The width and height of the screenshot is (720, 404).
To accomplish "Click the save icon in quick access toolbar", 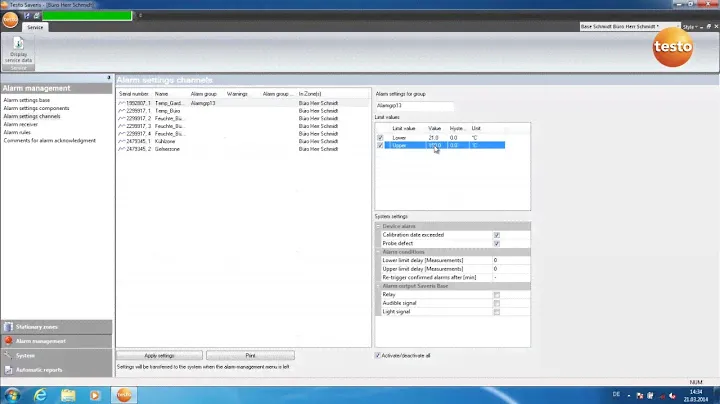I will click(x=26, y=16).
